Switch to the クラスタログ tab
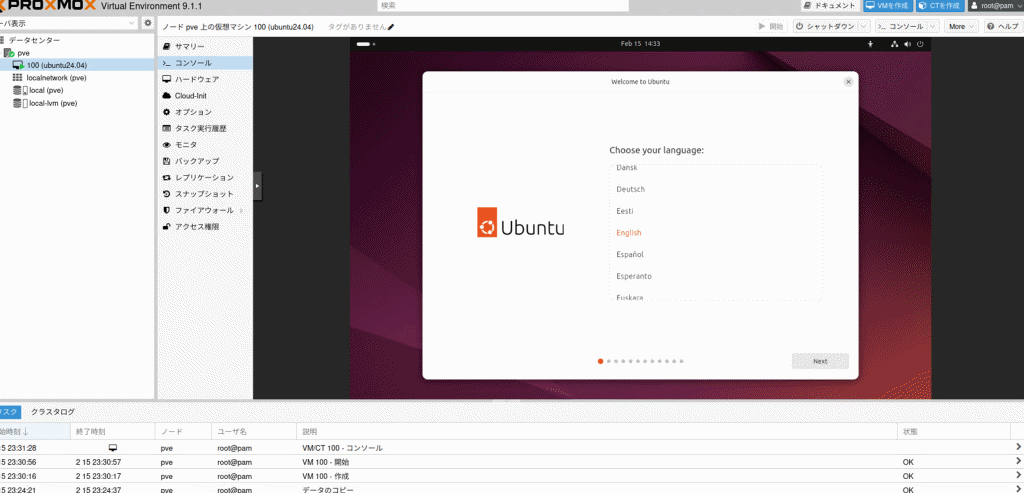Screen dimensions: 1024x493 pos(52,411)
